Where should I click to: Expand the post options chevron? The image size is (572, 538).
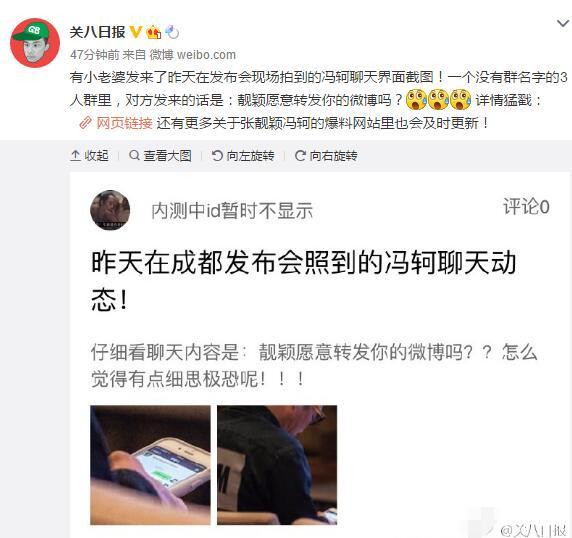563,24
